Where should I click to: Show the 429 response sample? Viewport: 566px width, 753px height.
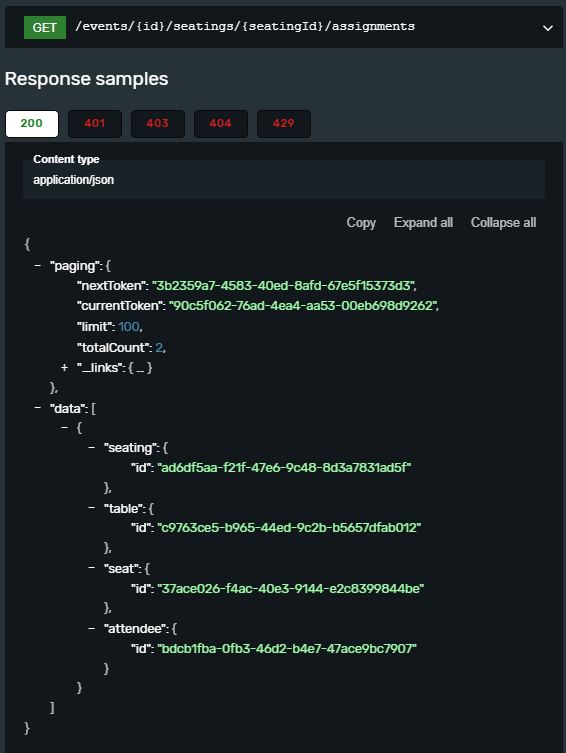pyautogui.click(x=284, y=123)
